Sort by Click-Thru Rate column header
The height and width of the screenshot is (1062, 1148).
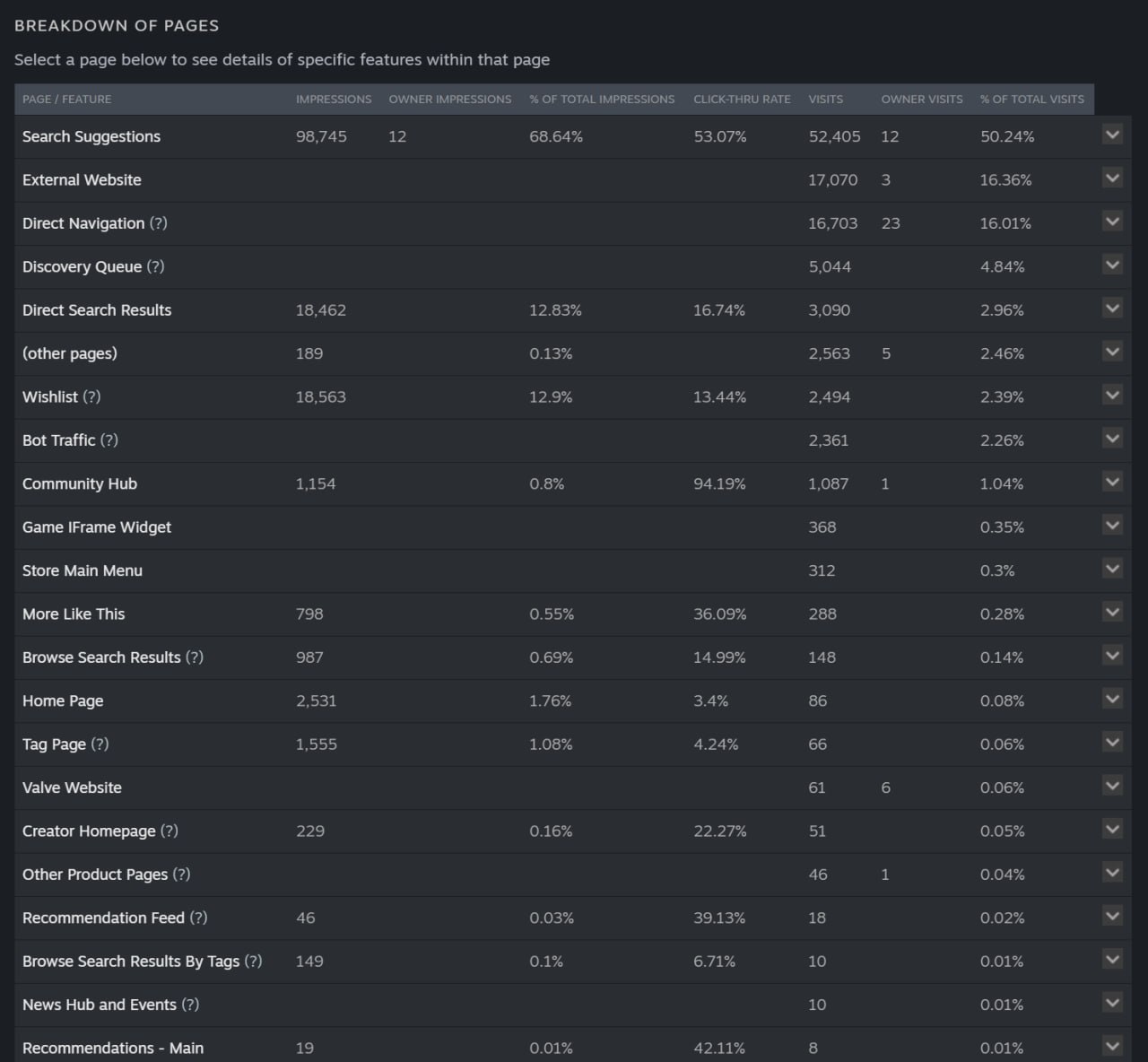742,99
